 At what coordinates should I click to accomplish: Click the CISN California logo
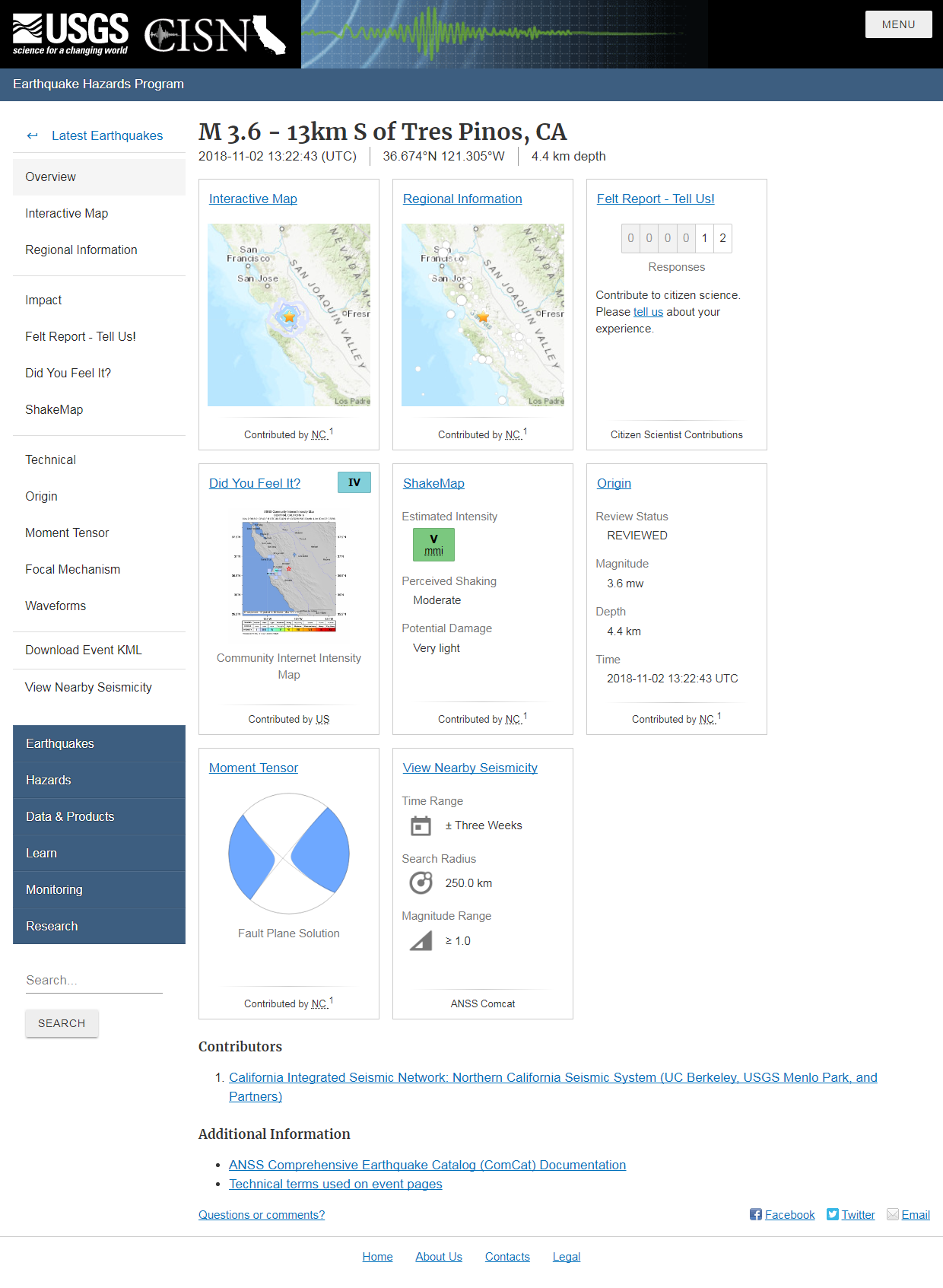coord(215,35)
